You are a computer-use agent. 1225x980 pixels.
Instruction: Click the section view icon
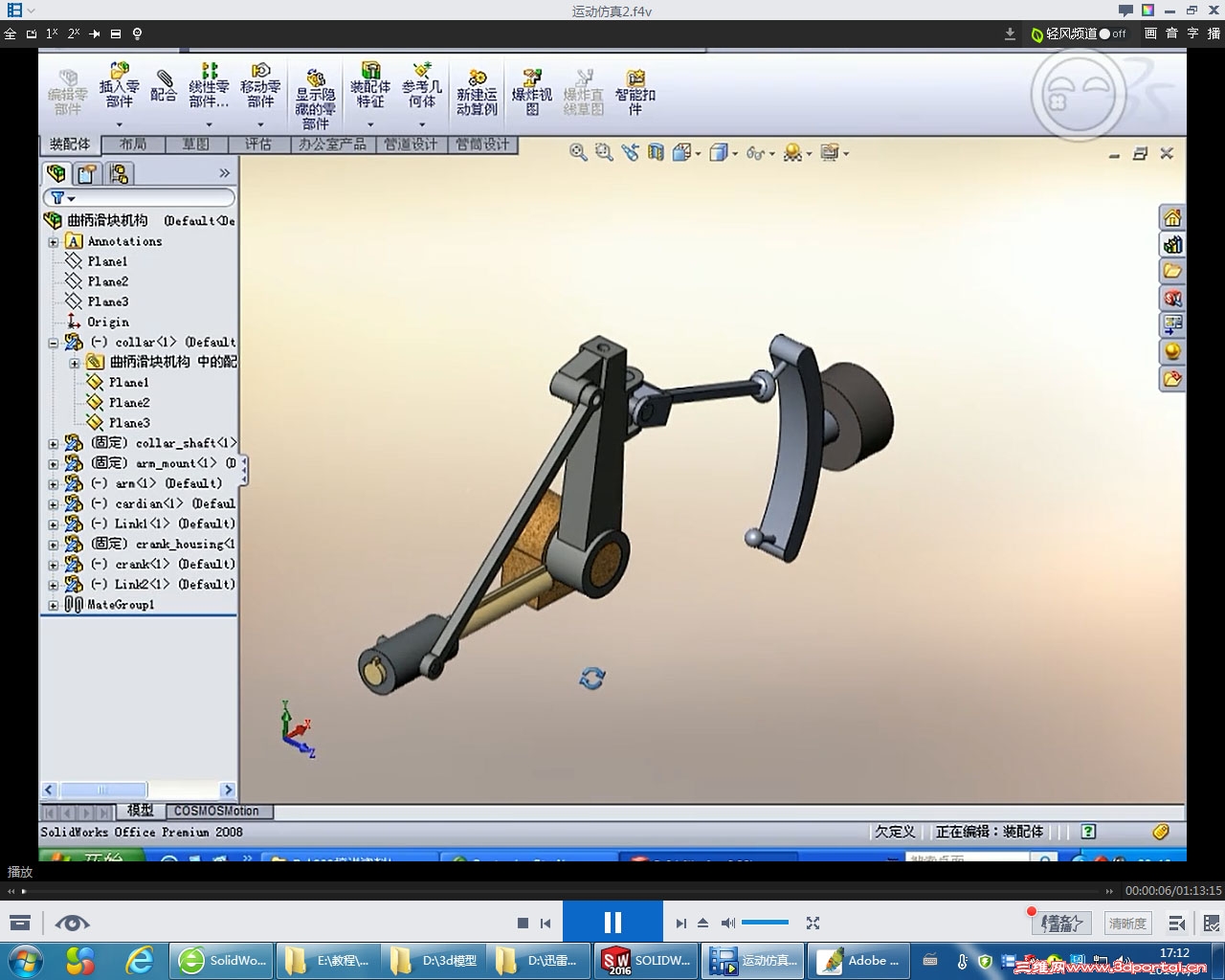point(656,152)
